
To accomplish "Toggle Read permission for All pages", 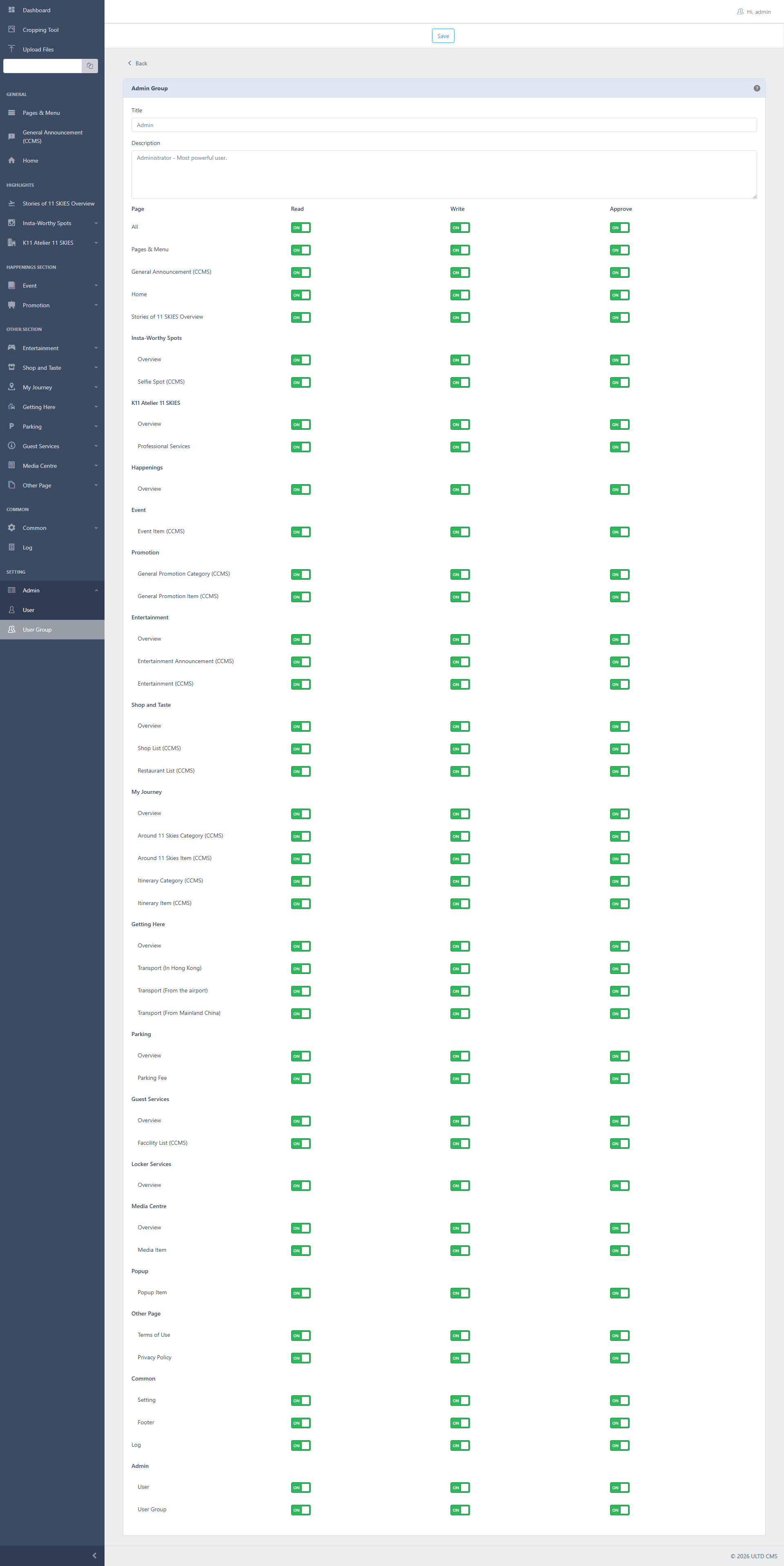I will pyautogui.click(x=301, y=227).
